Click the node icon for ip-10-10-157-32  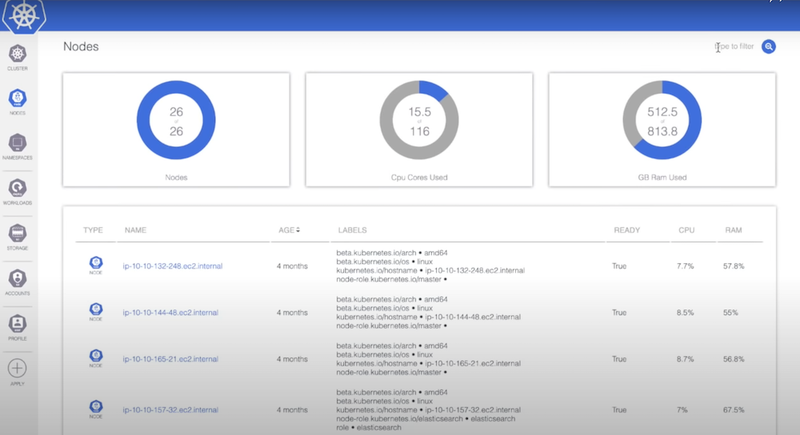[96, 408]
